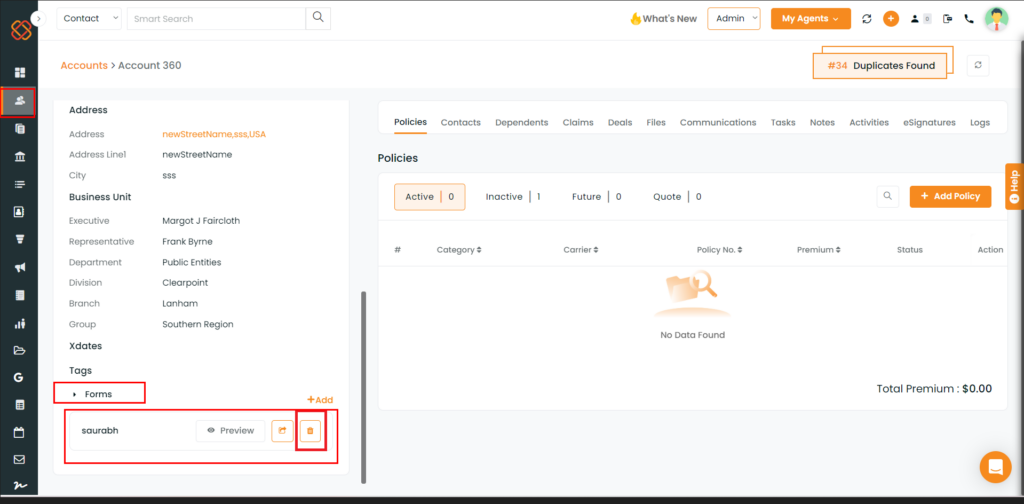Switch to the Deals tab
The height and width of the screenshot is (504, 1024).
pyautogui.click(x=620, y=122)
